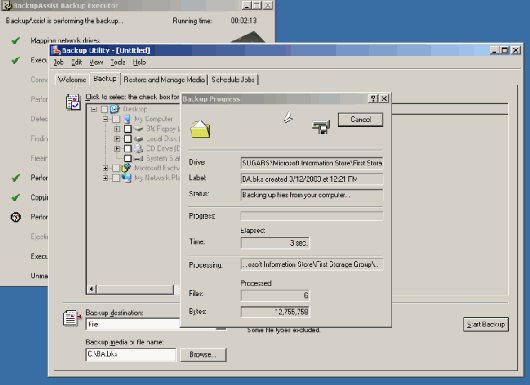Click 'Some file types excluded' text

[284, 330]
